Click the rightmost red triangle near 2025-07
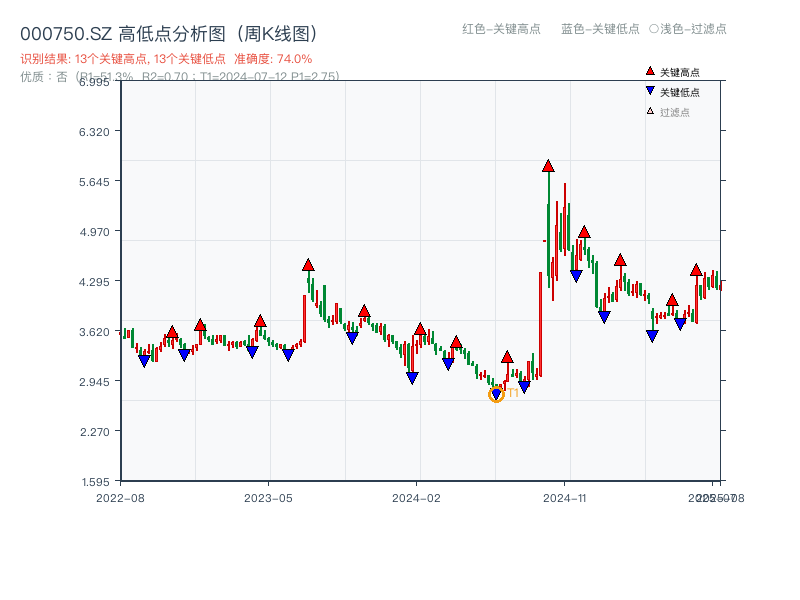 point(697,268)
